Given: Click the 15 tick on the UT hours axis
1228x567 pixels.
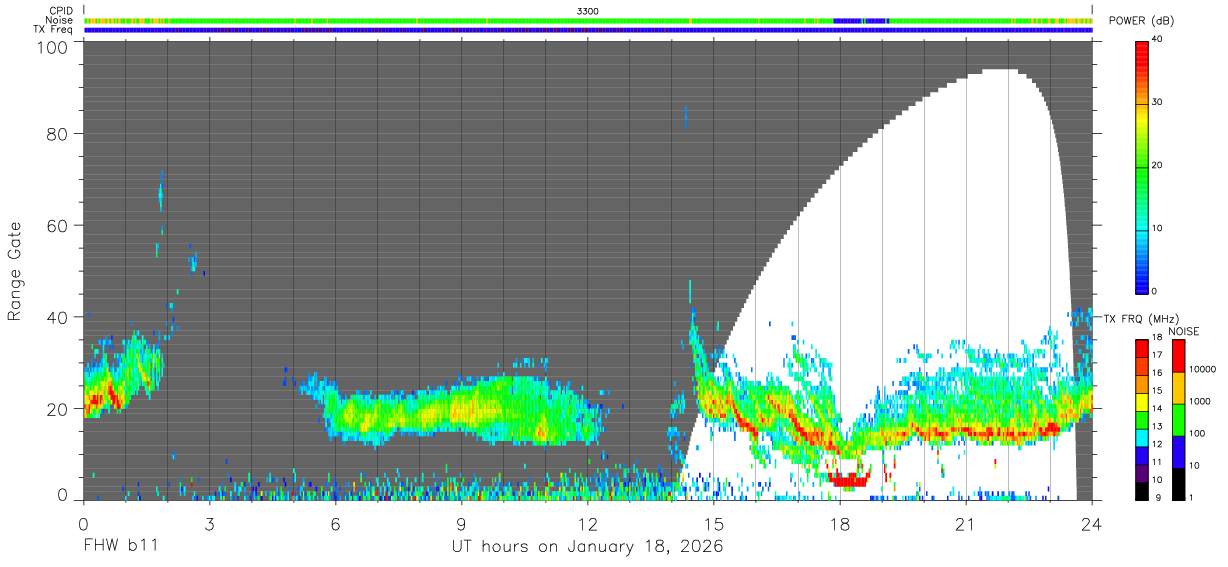Looking at the screenshot, I should point(714,524).
